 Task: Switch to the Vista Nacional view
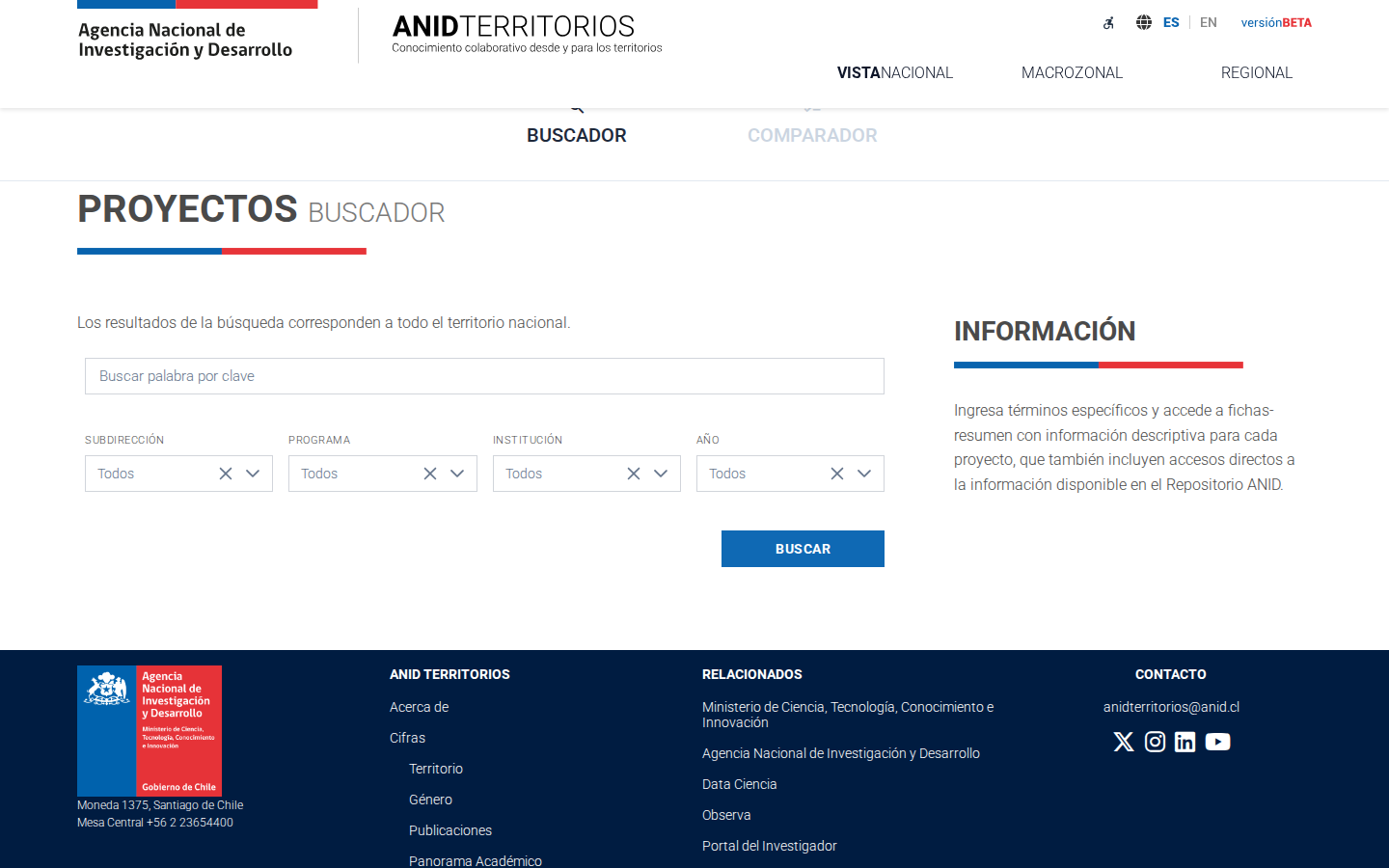click(895, 73)
